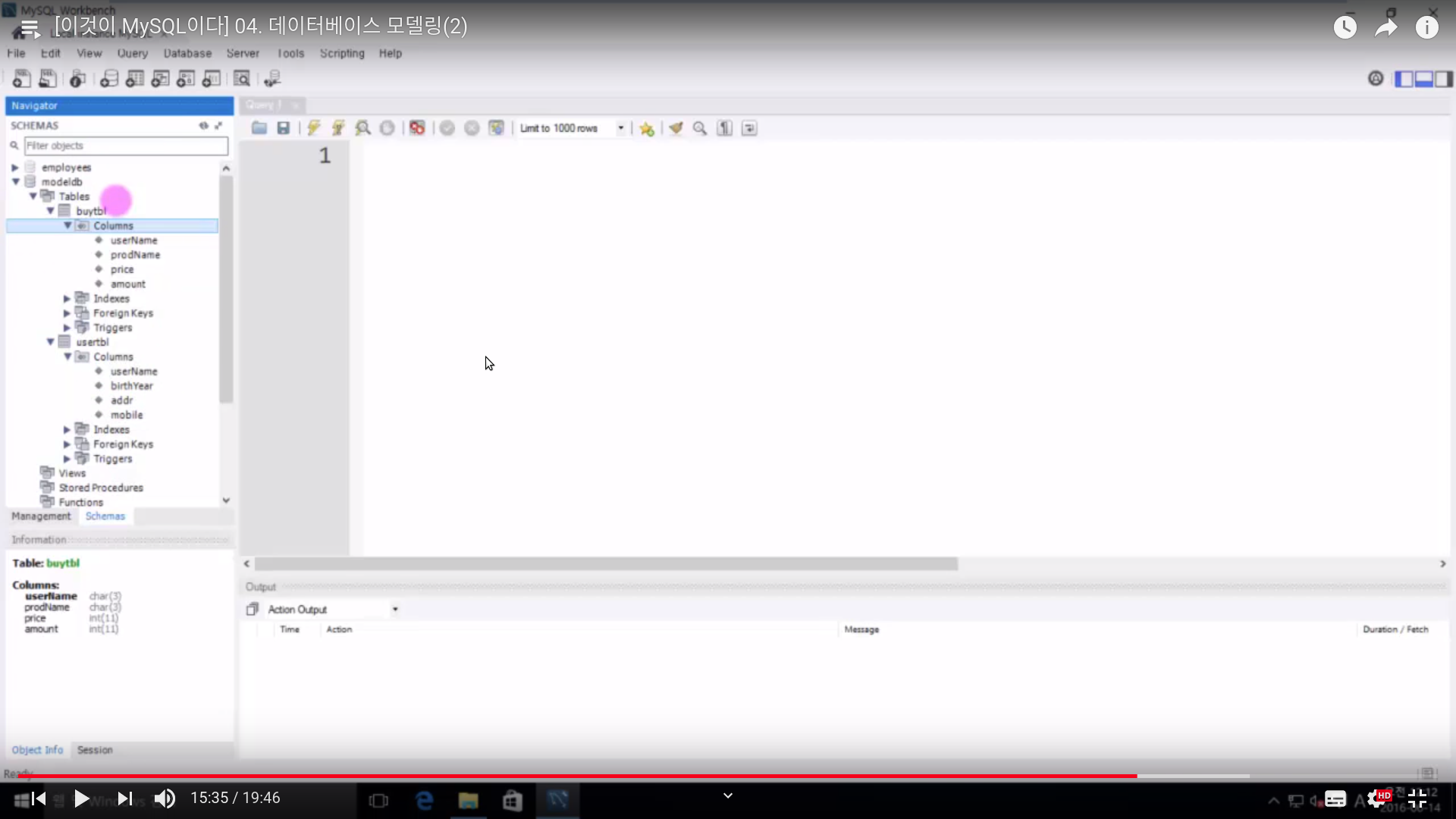Viewport: 1456px width, 819px height.
Task: Select the Stored Procedures node
Action: coord(101,488)
